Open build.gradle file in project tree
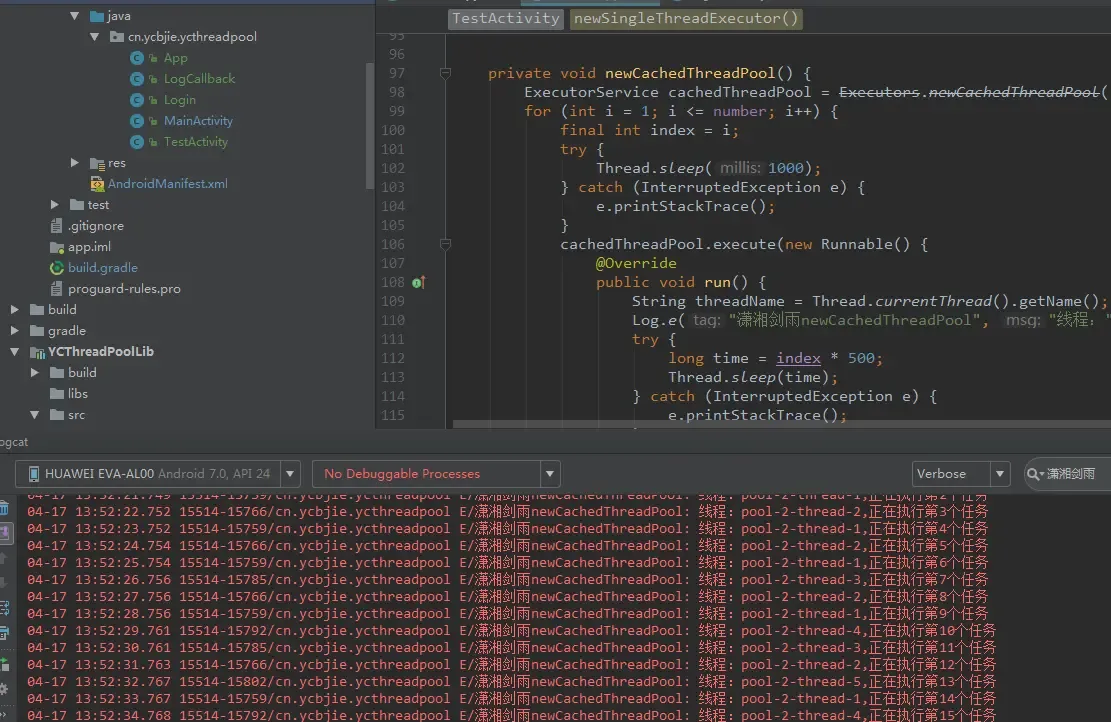 point(102,268)
